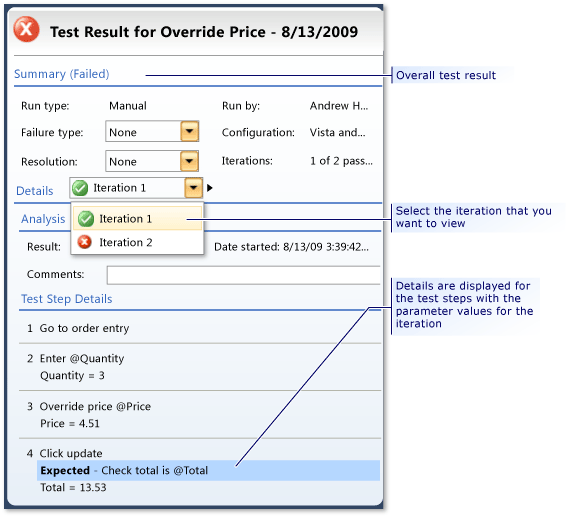Click the Total = 13.53 parameter value
This screenshot has width=566, height=517.
[73, 488]
